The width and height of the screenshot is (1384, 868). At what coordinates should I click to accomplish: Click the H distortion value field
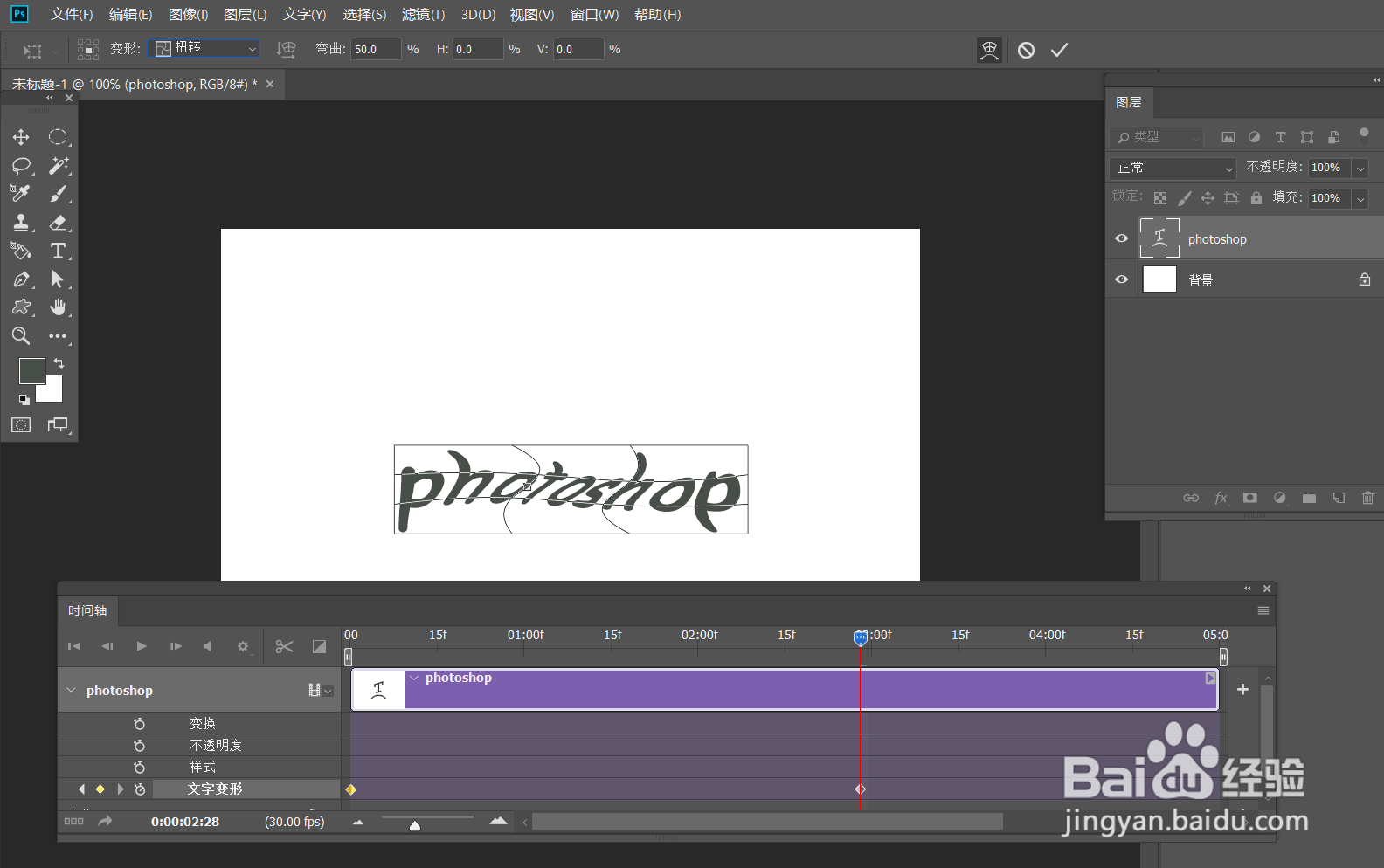(x=478, y=50)
